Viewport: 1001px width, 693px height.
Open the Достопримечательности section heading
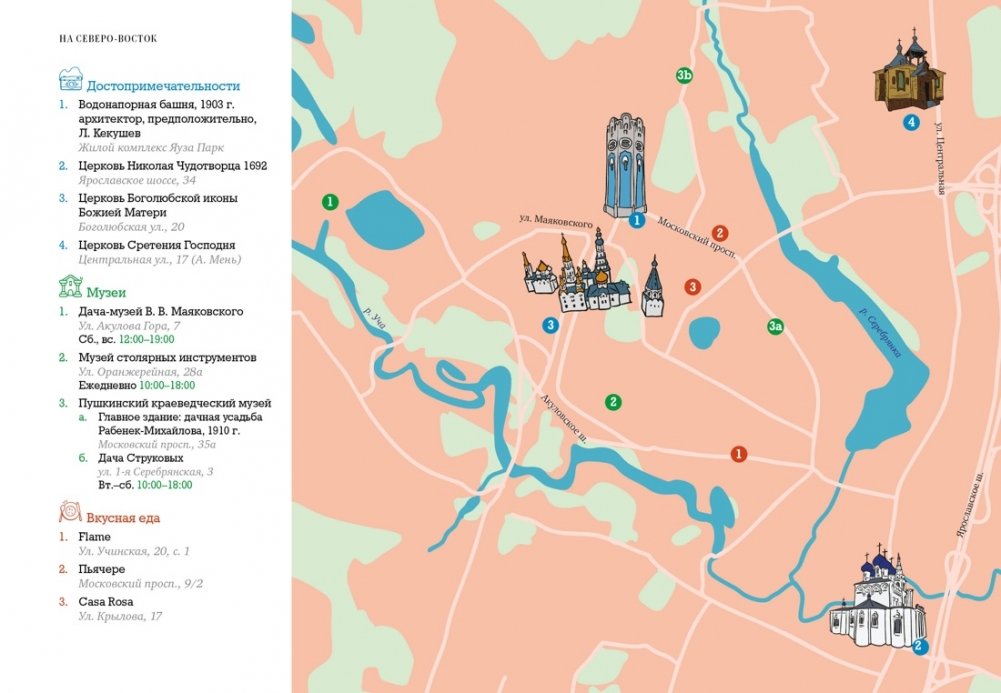click(163, 86)
